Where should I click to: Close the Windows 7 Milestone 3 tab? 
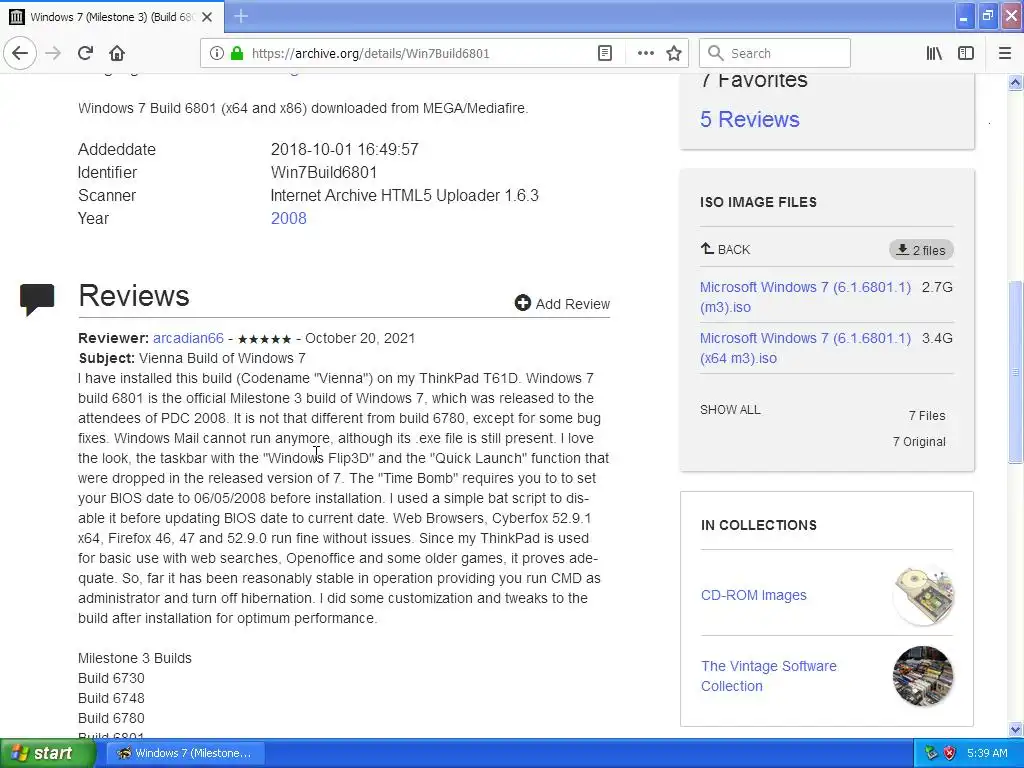click(207, 17)
